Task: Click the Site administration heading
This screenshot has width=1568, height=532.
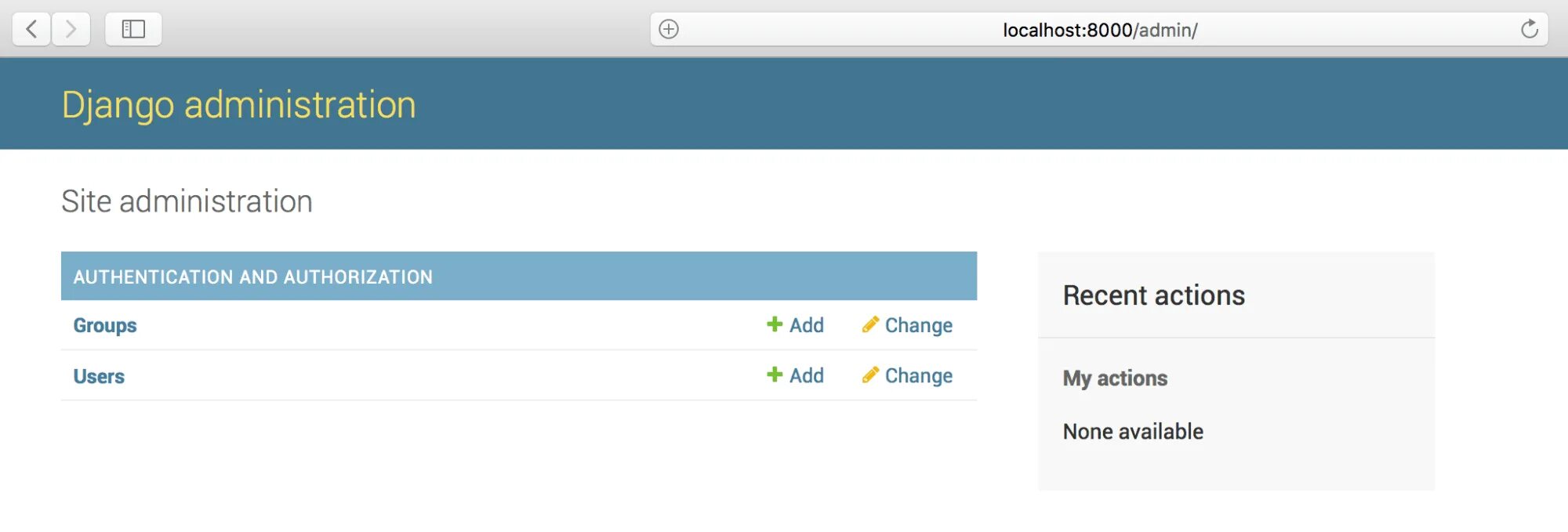Action: click(187, 201)
